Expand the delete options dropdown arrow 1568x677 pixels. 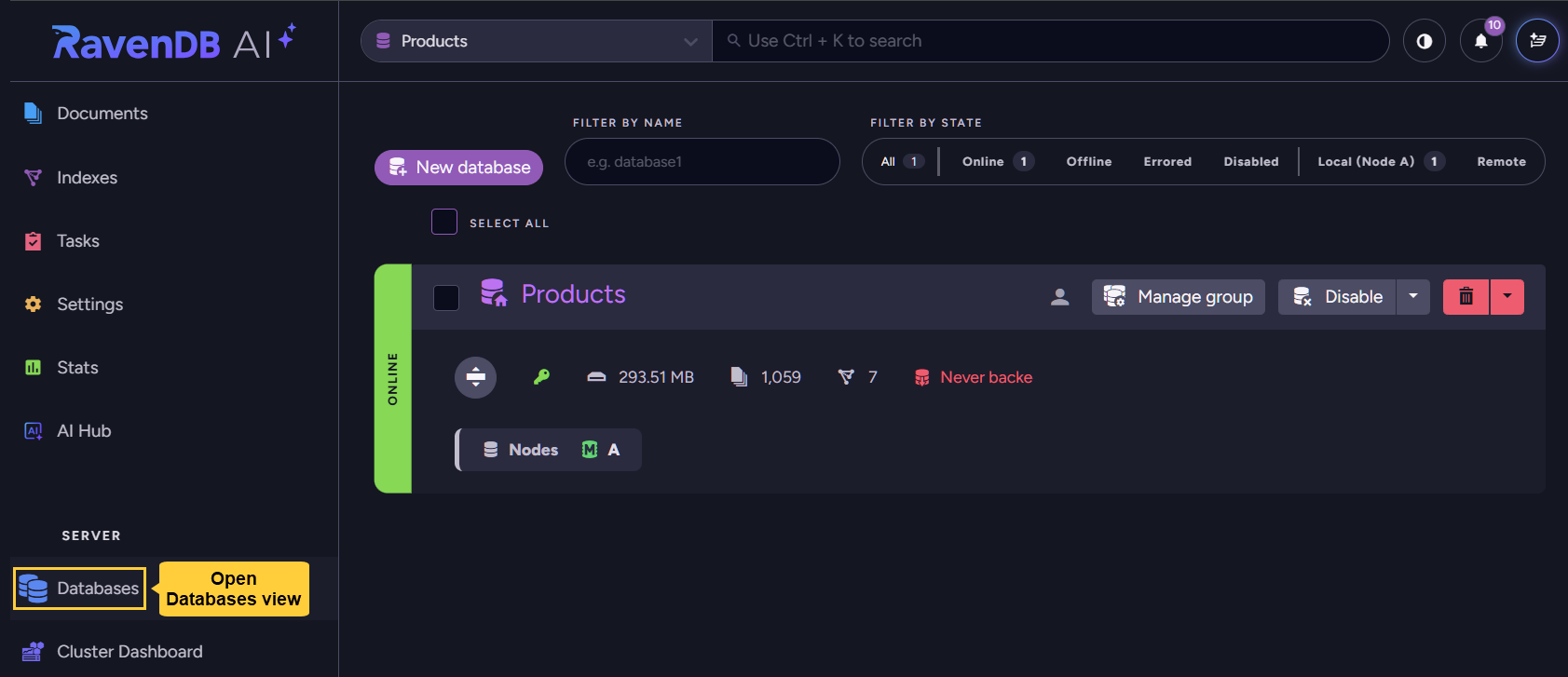click(x=1507, y=297)
